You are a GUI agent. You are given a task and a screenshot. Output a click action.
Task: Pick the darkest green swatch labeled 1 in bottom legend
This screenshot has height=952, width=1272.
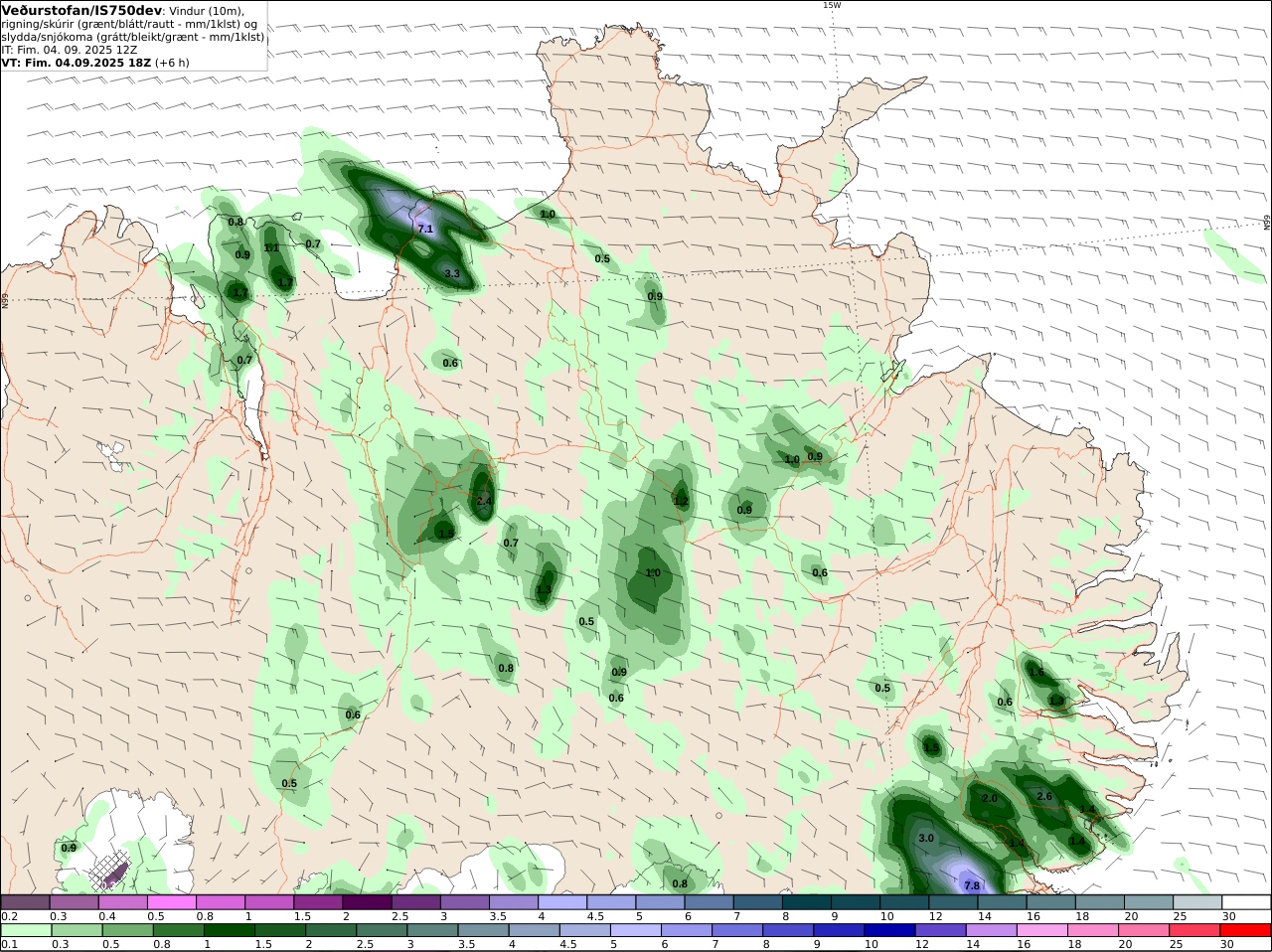tap(229, 931)
